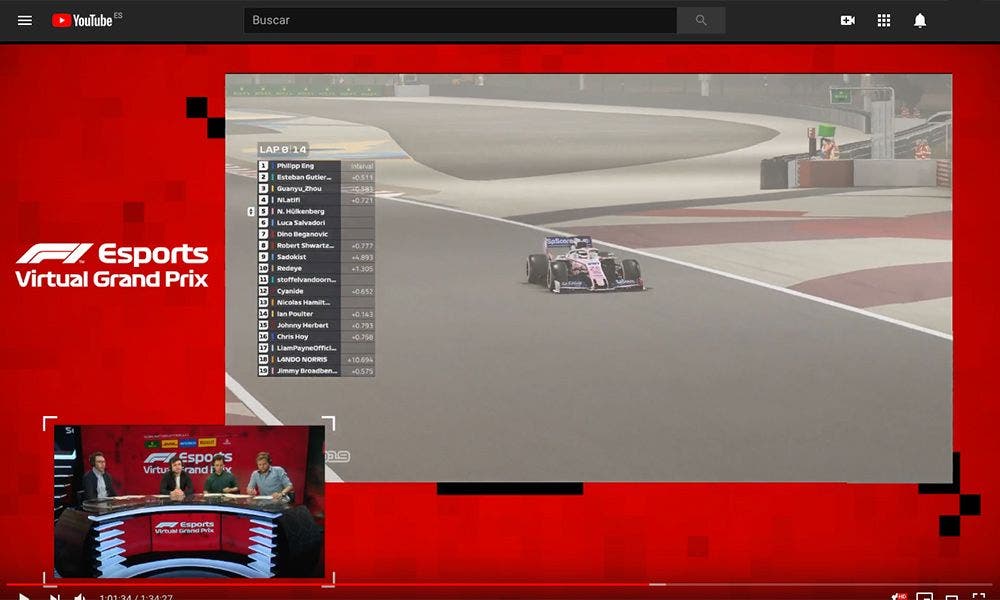Open the YouTube apps grid icon
Screen dimensions: 1000x600
(x=883, y=20)
